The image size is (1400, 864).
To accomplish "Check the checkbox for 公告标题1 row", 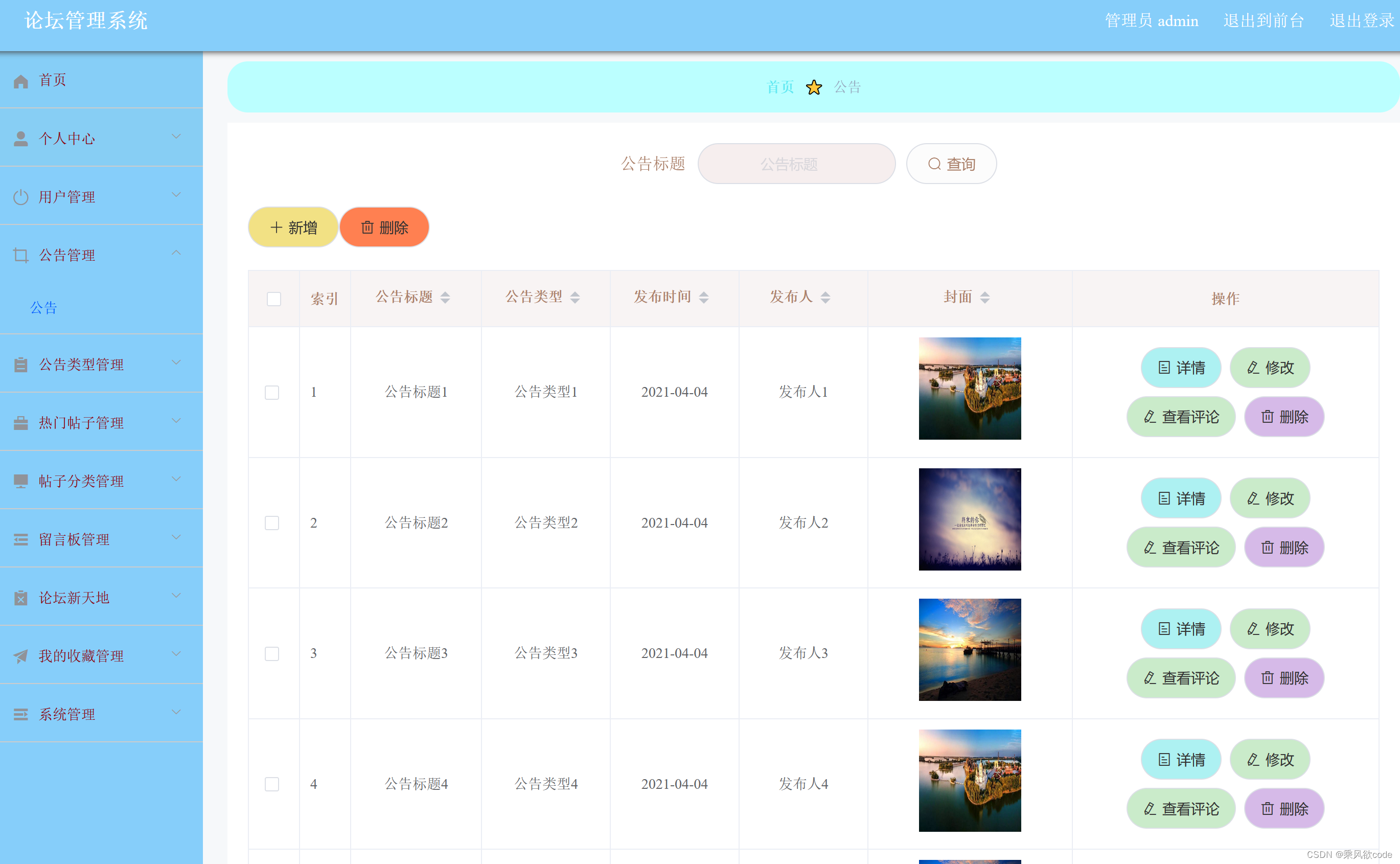I will pos(272,393).
